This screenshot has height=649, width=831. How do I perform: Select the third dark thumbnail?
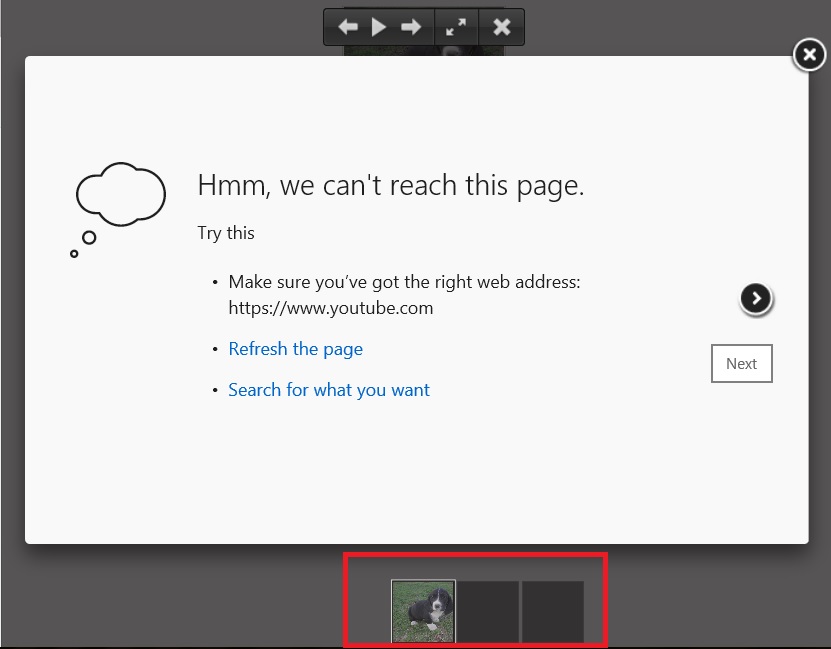552,611
